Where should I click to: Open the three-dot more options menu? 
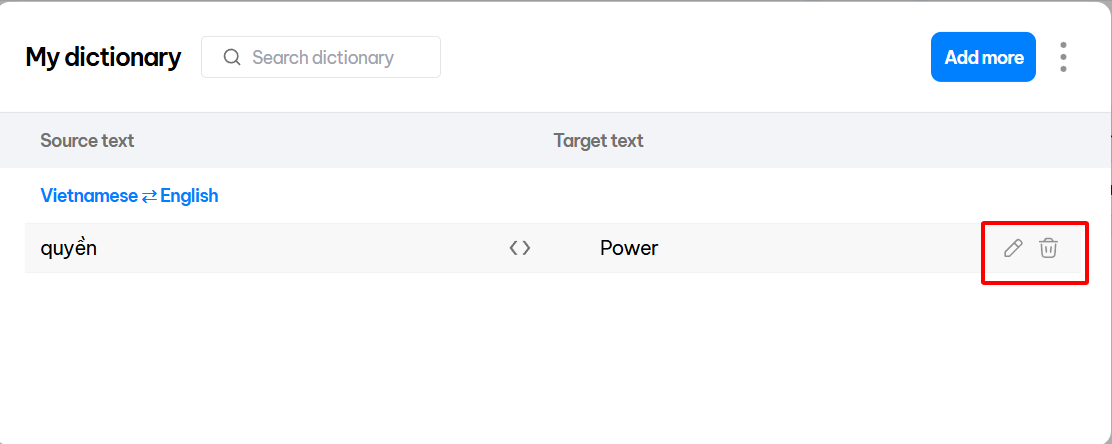(x=1063, y=57)
